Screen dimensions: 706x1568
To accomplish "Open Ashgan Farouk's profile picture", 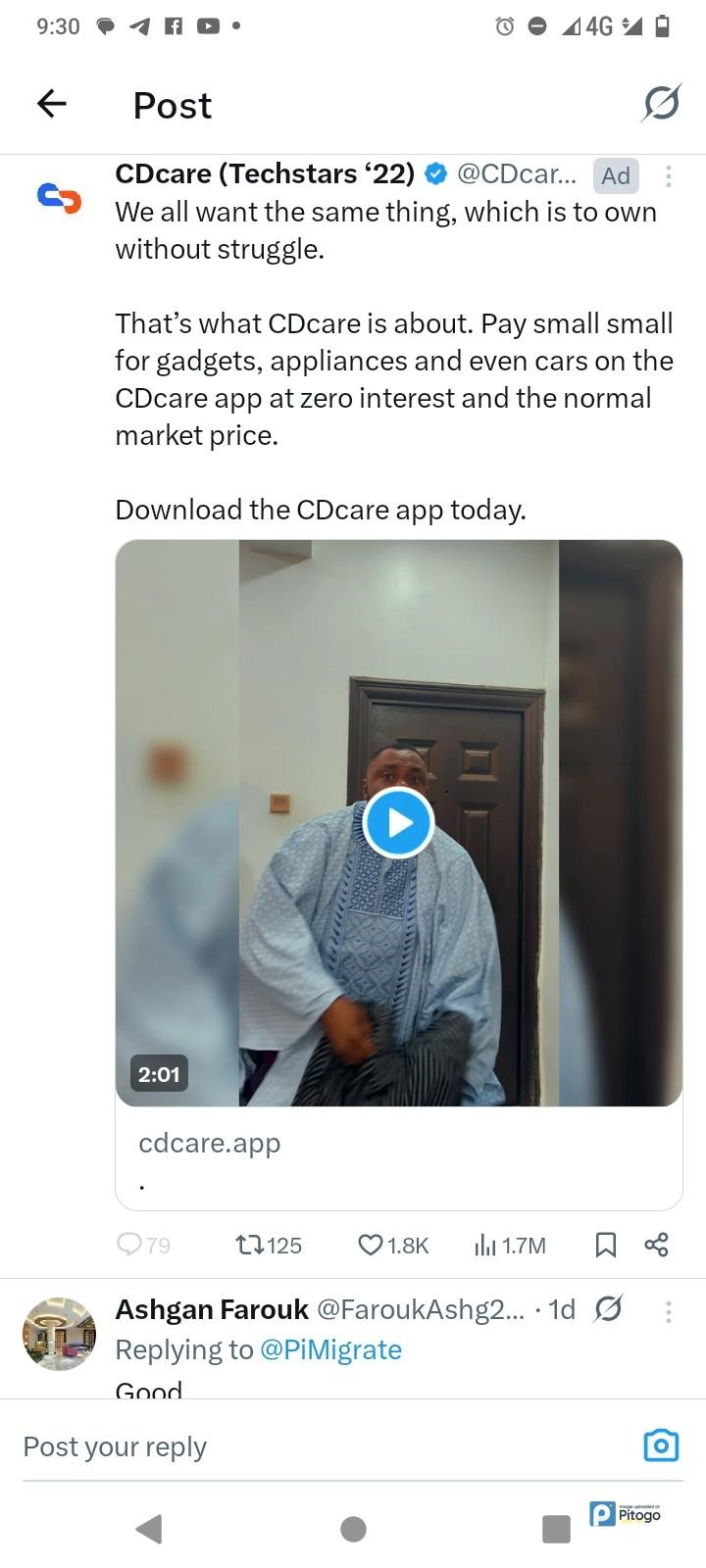I will (x=59, y=1334).
